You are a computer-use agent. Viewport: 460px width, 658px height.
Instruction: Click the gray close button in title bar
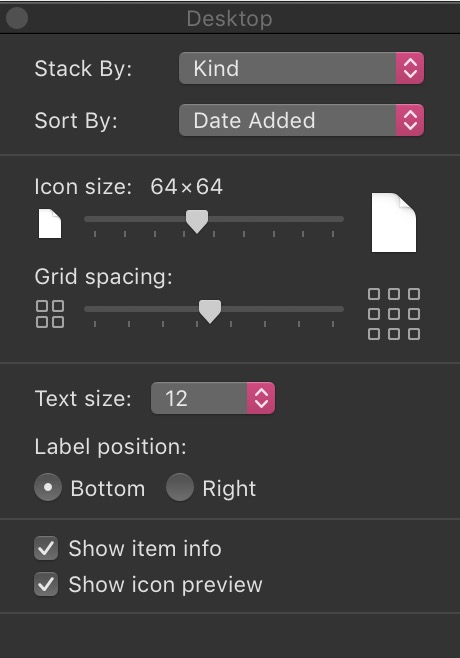[17, 18]
